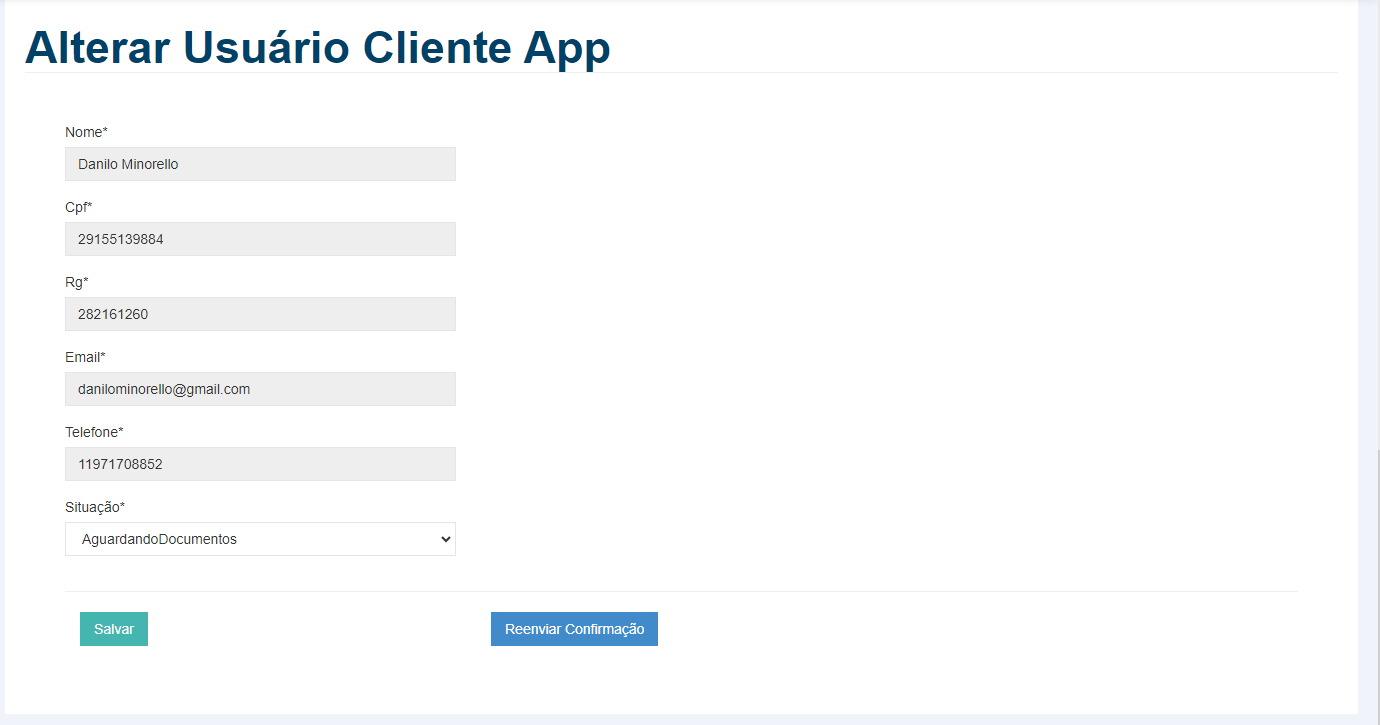This screenshot has height=725, width=1380.
Task: Click the Rg field label
Action: point(76,282)
